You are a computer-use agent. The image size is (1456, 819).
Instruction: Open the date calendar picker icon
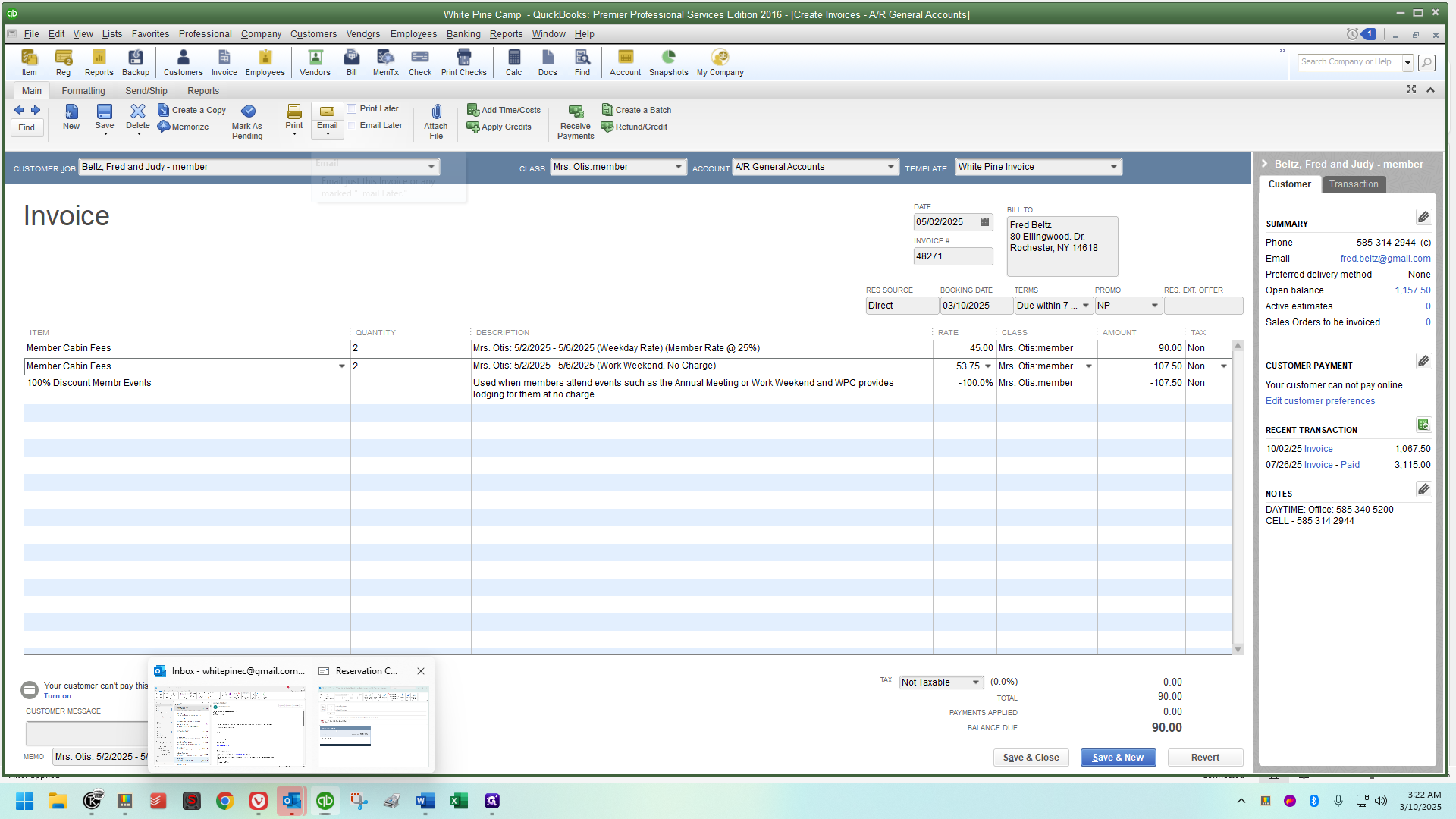984,222
